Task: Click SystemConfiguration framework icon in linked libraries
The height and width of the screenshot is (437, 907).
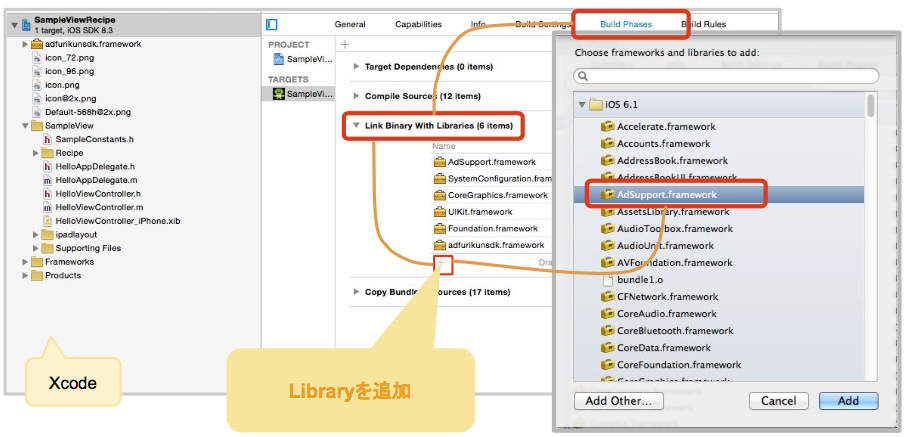Action: pyautogui.click(x=440, y=179)
